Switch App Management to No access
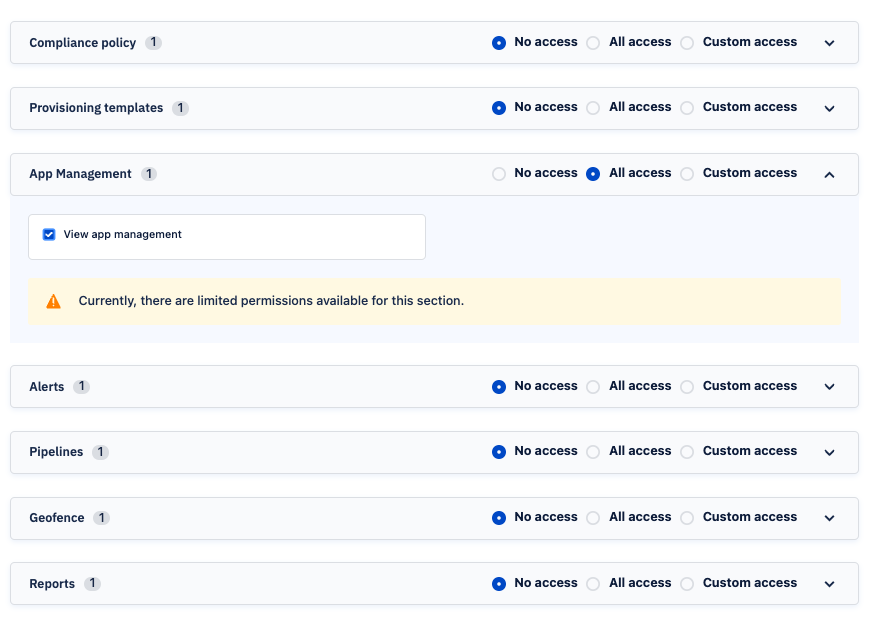 click(x=499, y=173)
